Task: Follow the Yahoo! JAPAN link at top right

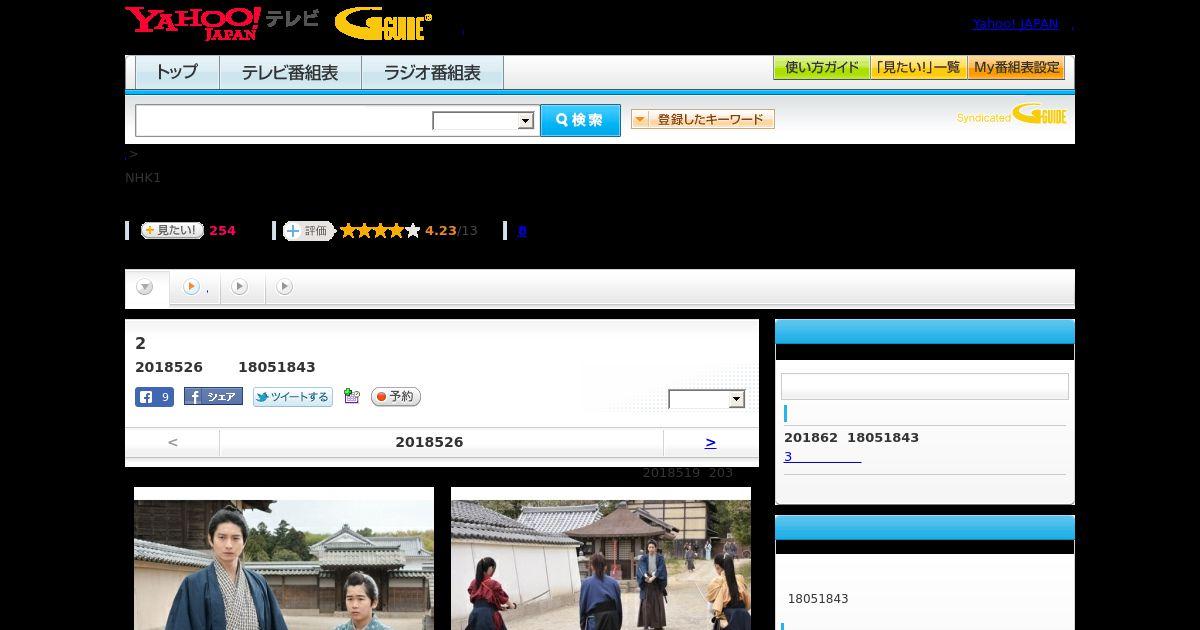Action: [x=1015, y=24]
